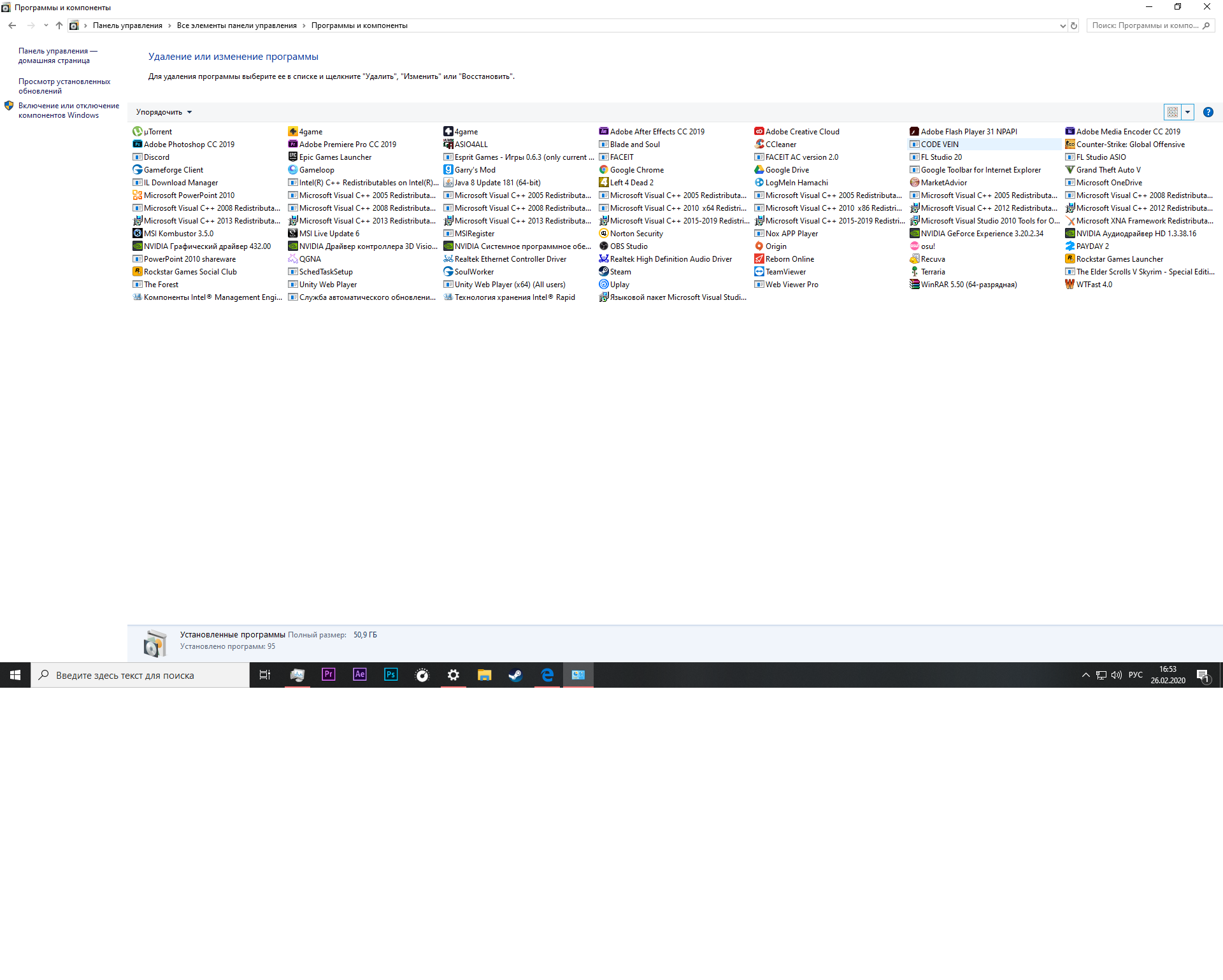Click the search Программы и компоненты field
The height and width of the screenshot is (980, 1223).
point(1151,25)
